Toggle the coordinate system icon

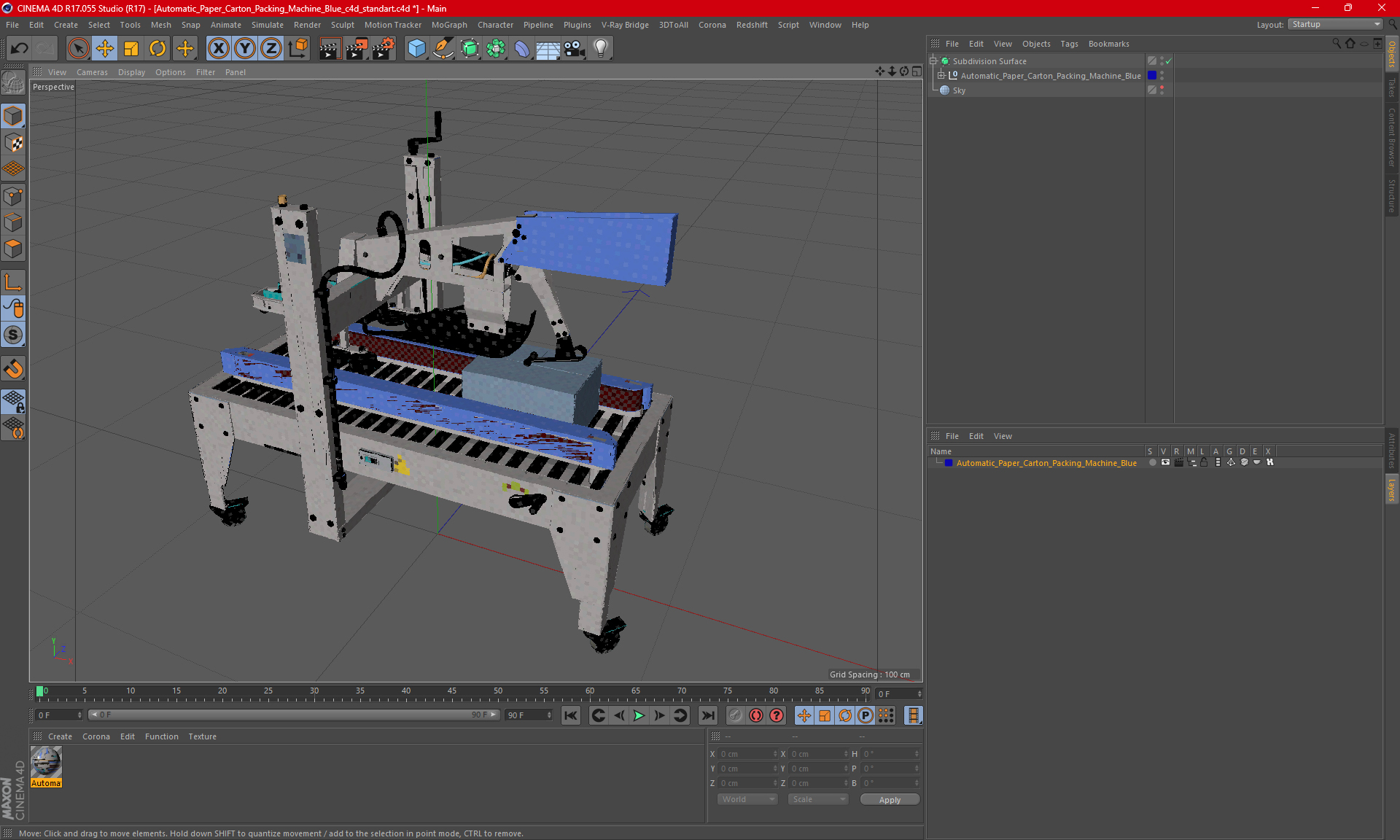[298, 49]
